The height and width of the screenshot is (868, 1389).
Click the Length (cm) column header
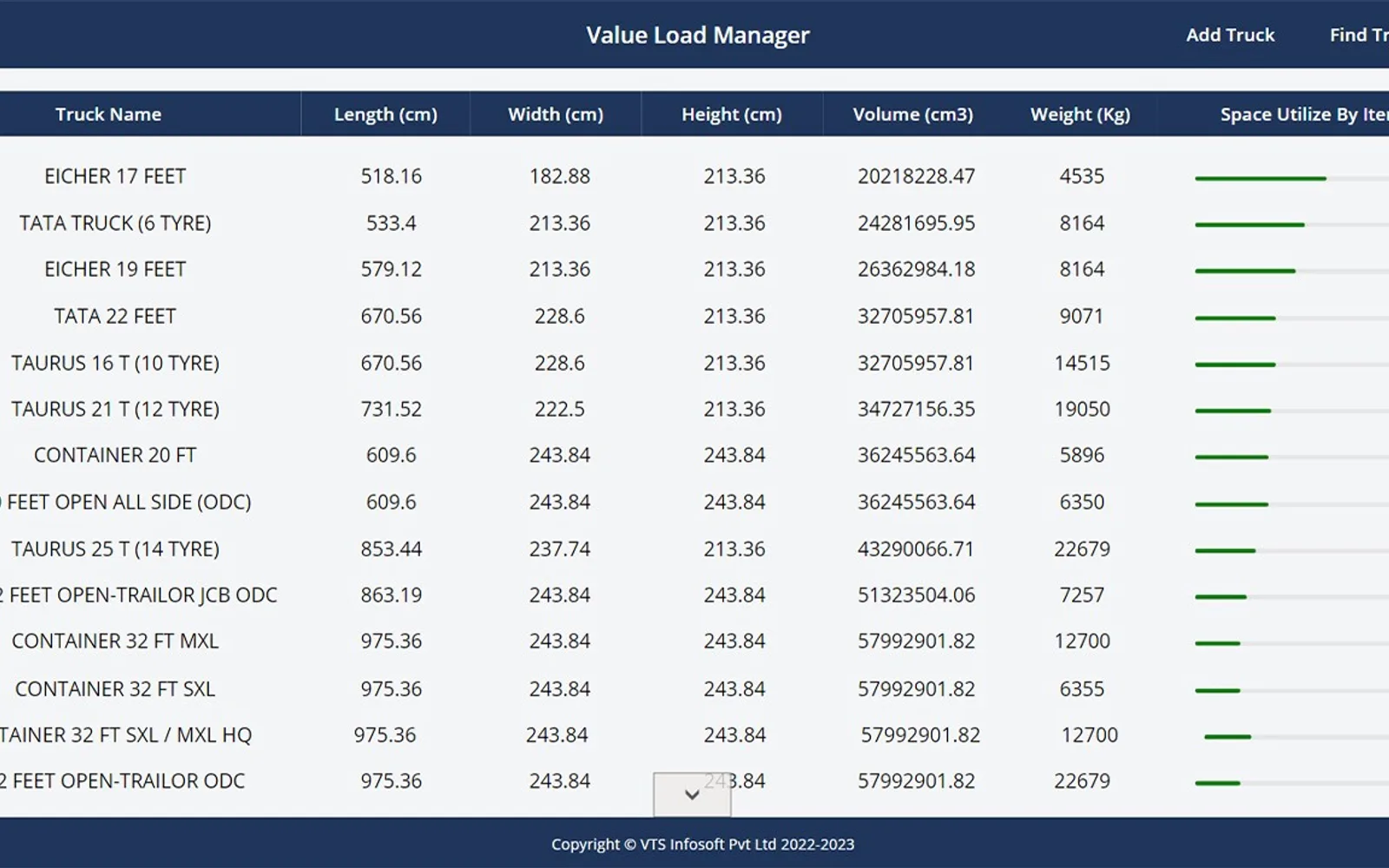[x=385, y=114]
